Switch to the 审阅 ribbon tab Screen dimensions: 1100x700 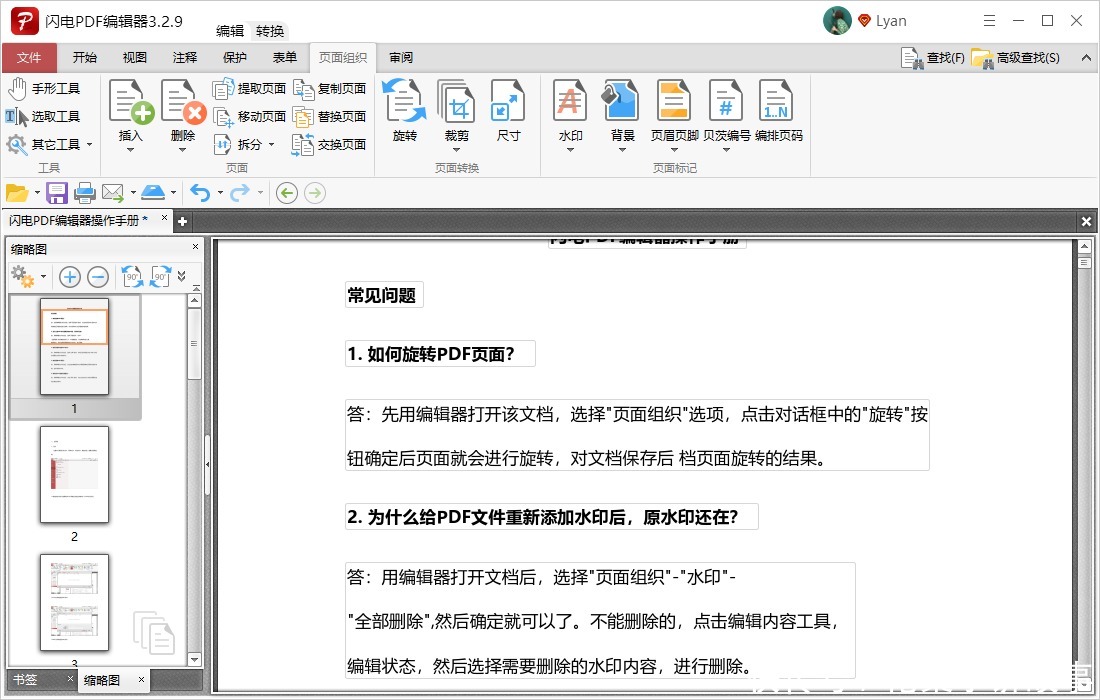[x=400, y=57]
